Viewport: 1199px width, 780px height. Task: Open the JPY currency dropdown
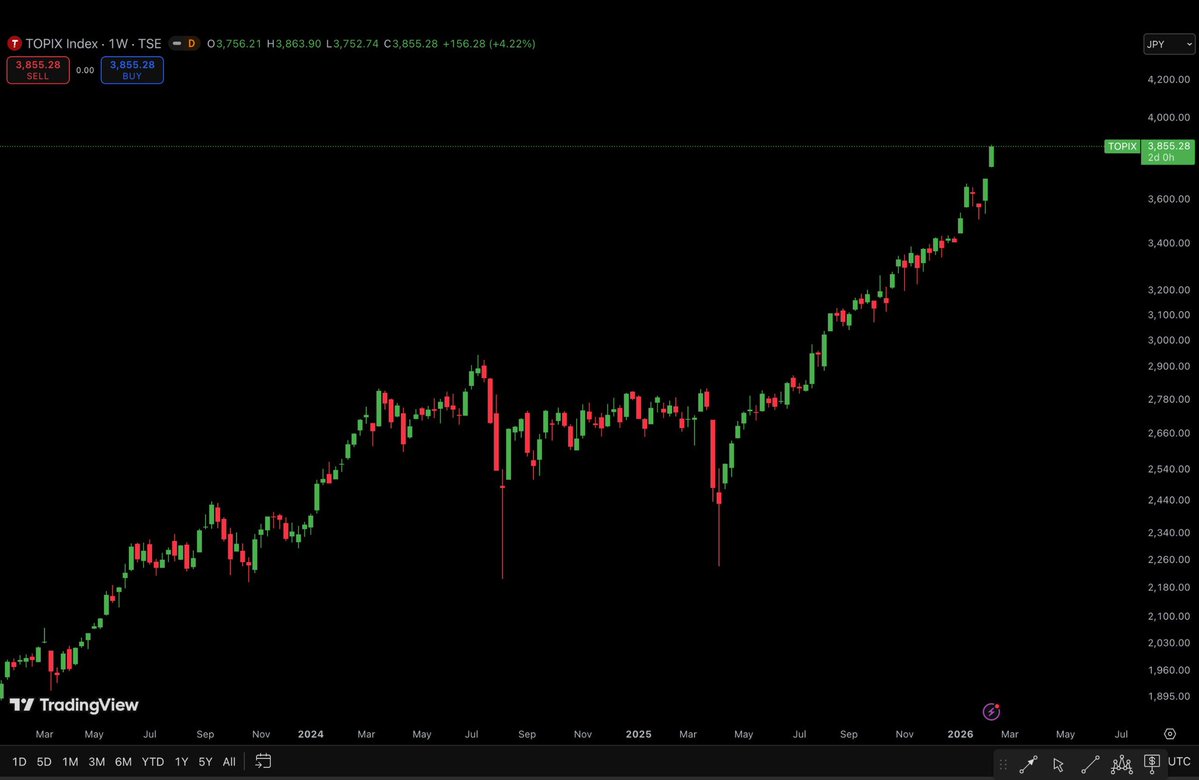1168,44
